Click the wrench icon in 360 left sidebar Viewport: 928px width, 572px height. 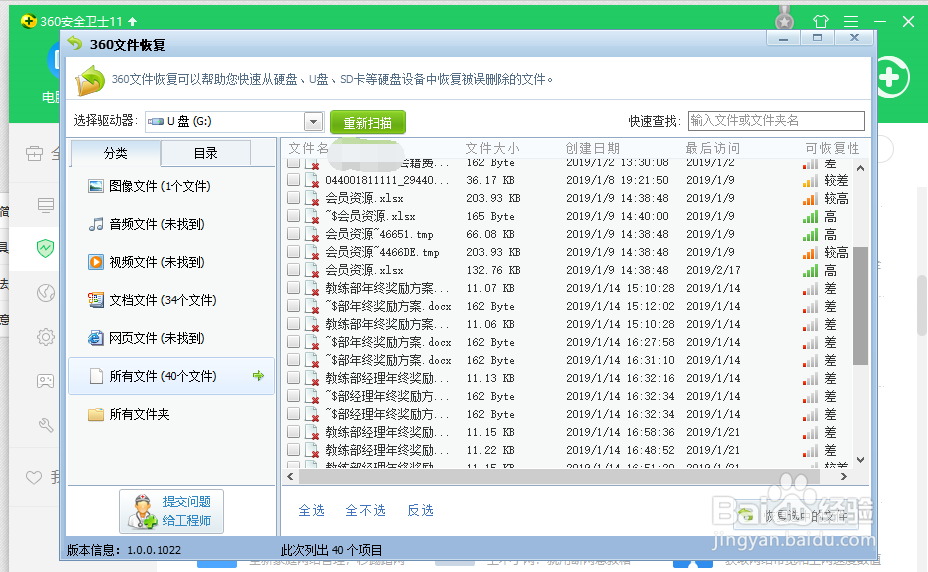point(46,425)
